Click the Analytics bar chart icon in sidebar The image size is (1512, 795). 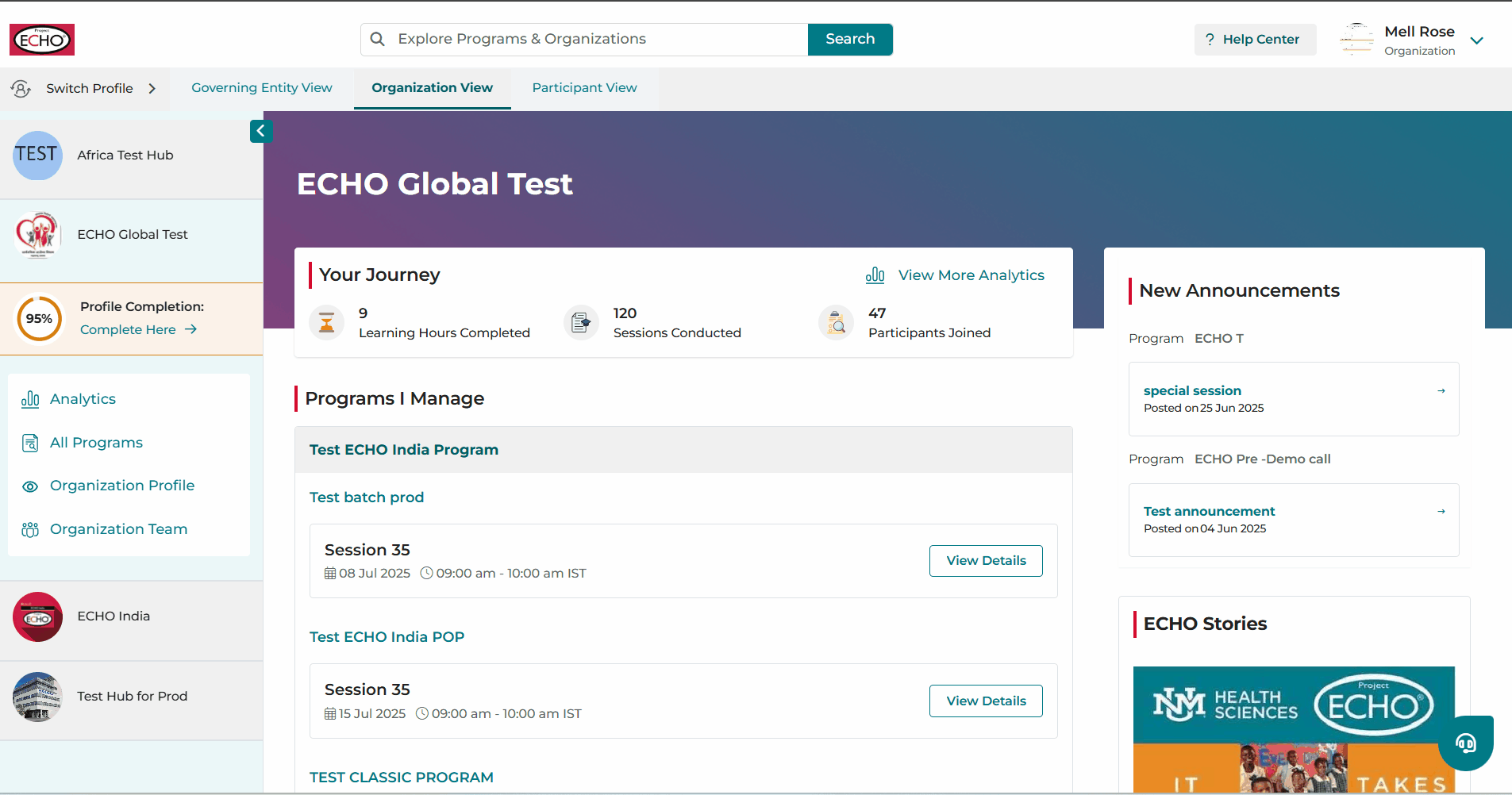tap(30, 399)
